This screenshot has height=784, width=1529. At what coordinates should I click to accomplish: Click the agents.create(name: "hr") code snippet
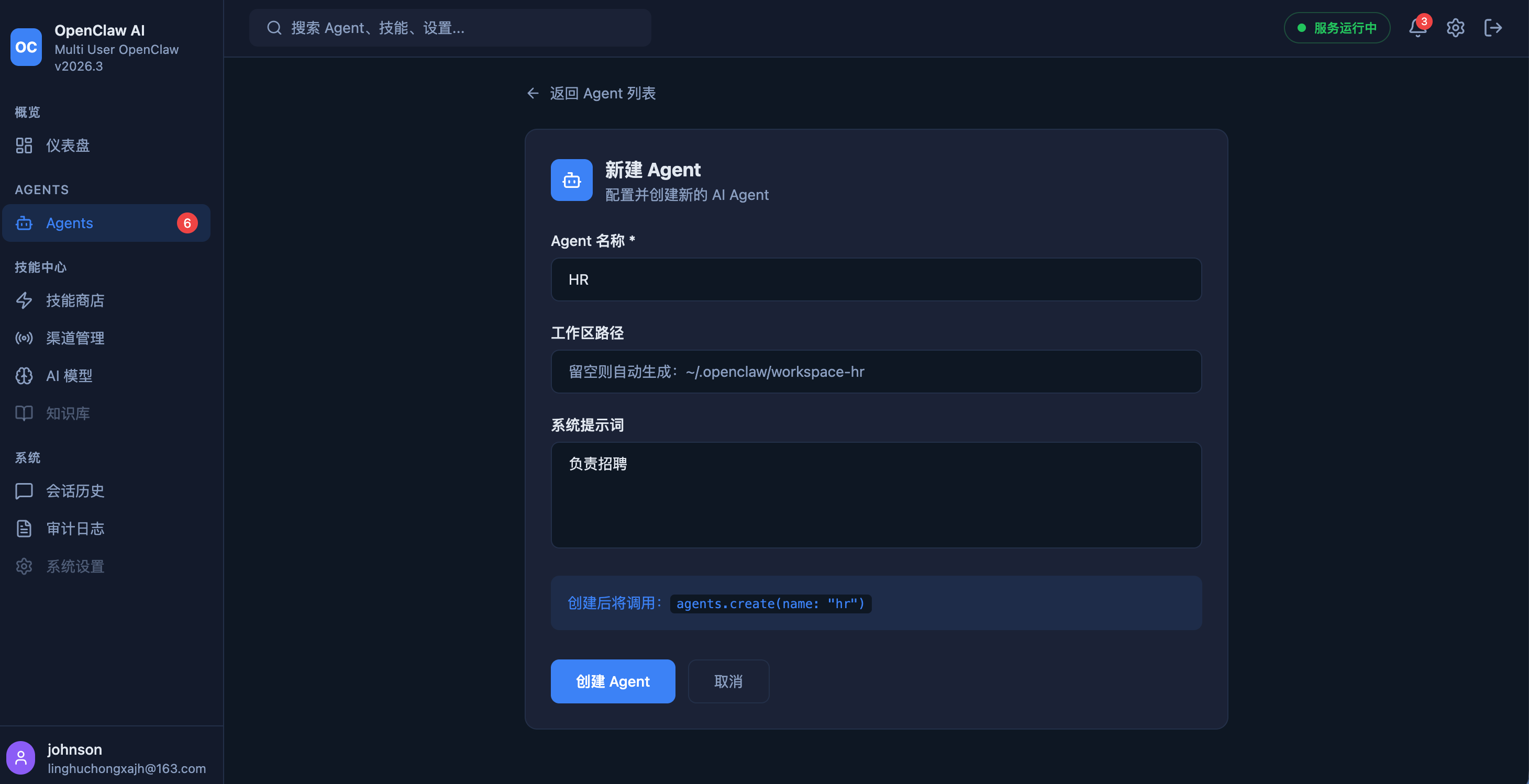tap(770, 604)
